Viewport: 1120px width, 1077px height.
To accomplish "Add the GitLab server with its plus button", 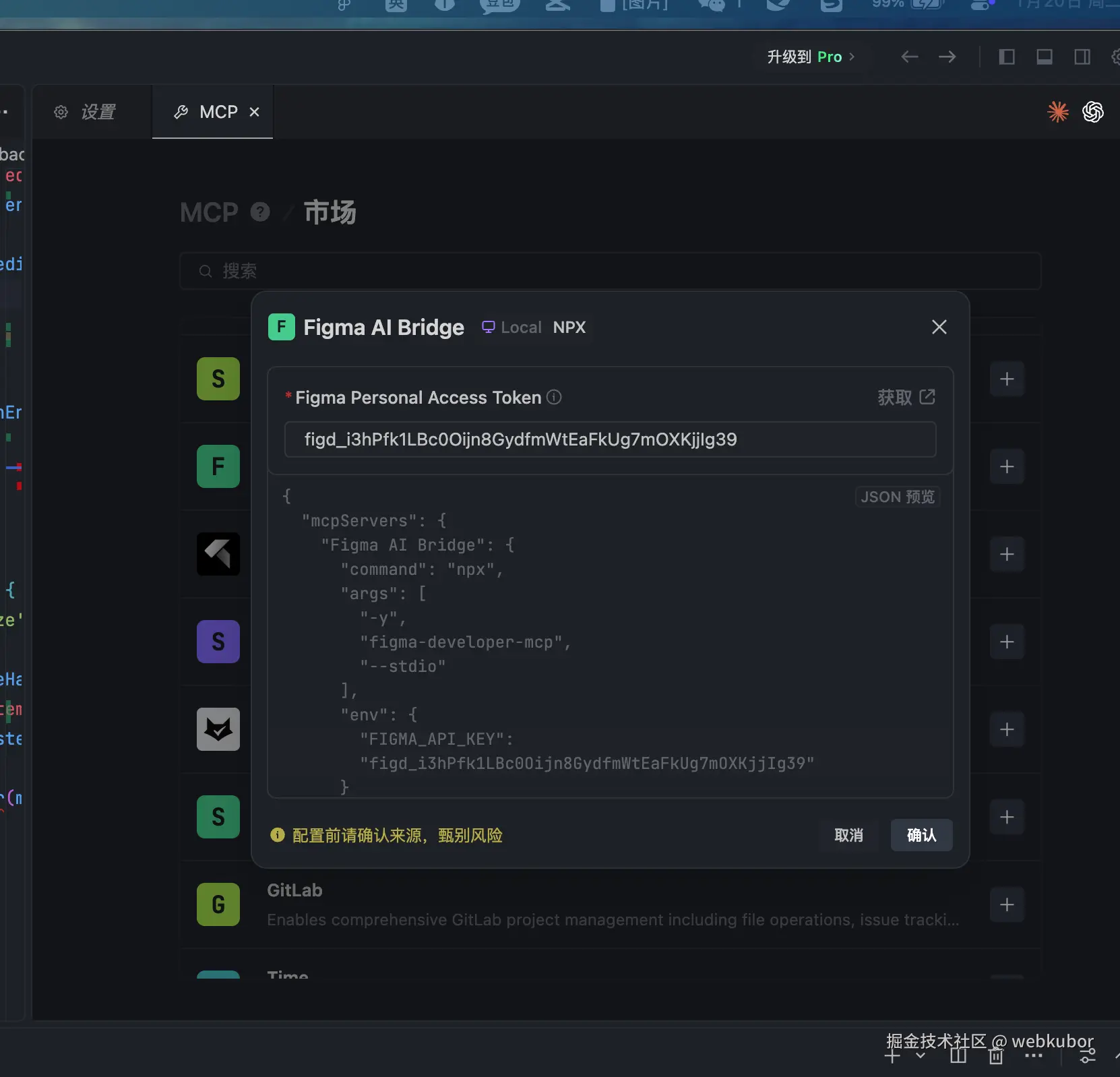I will pyautogui.click(x=1007, y=904).
